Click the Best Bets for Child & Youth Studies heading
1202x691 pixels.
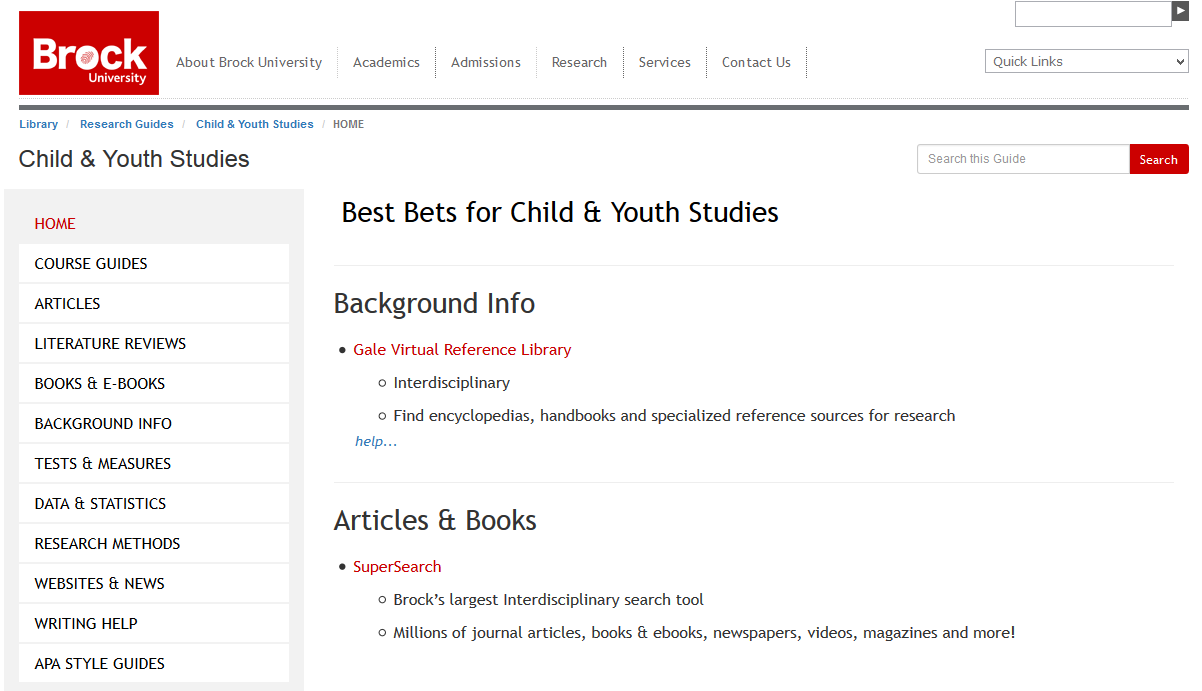click(560, 212)
